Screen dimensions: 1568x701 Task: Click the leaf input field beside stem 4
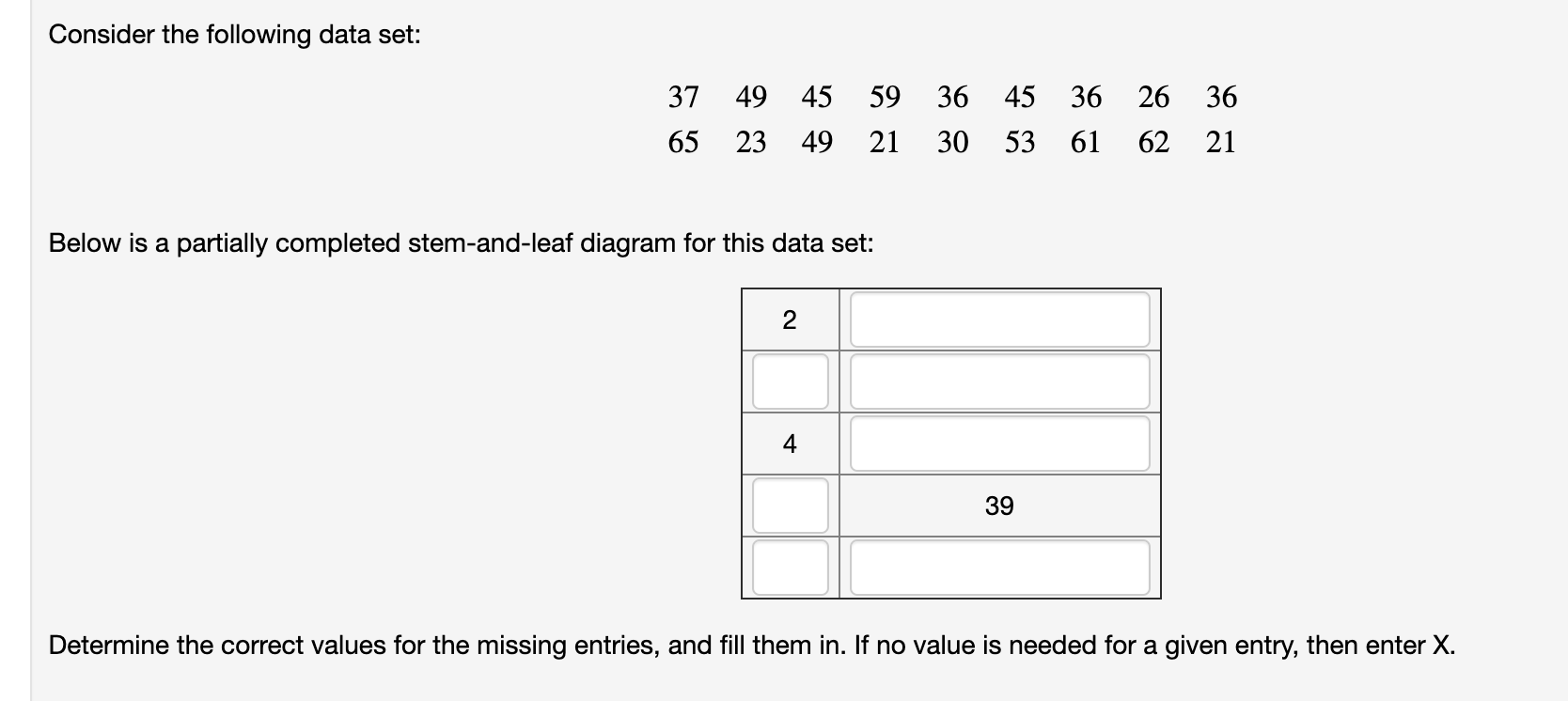[x=999, y=443]
